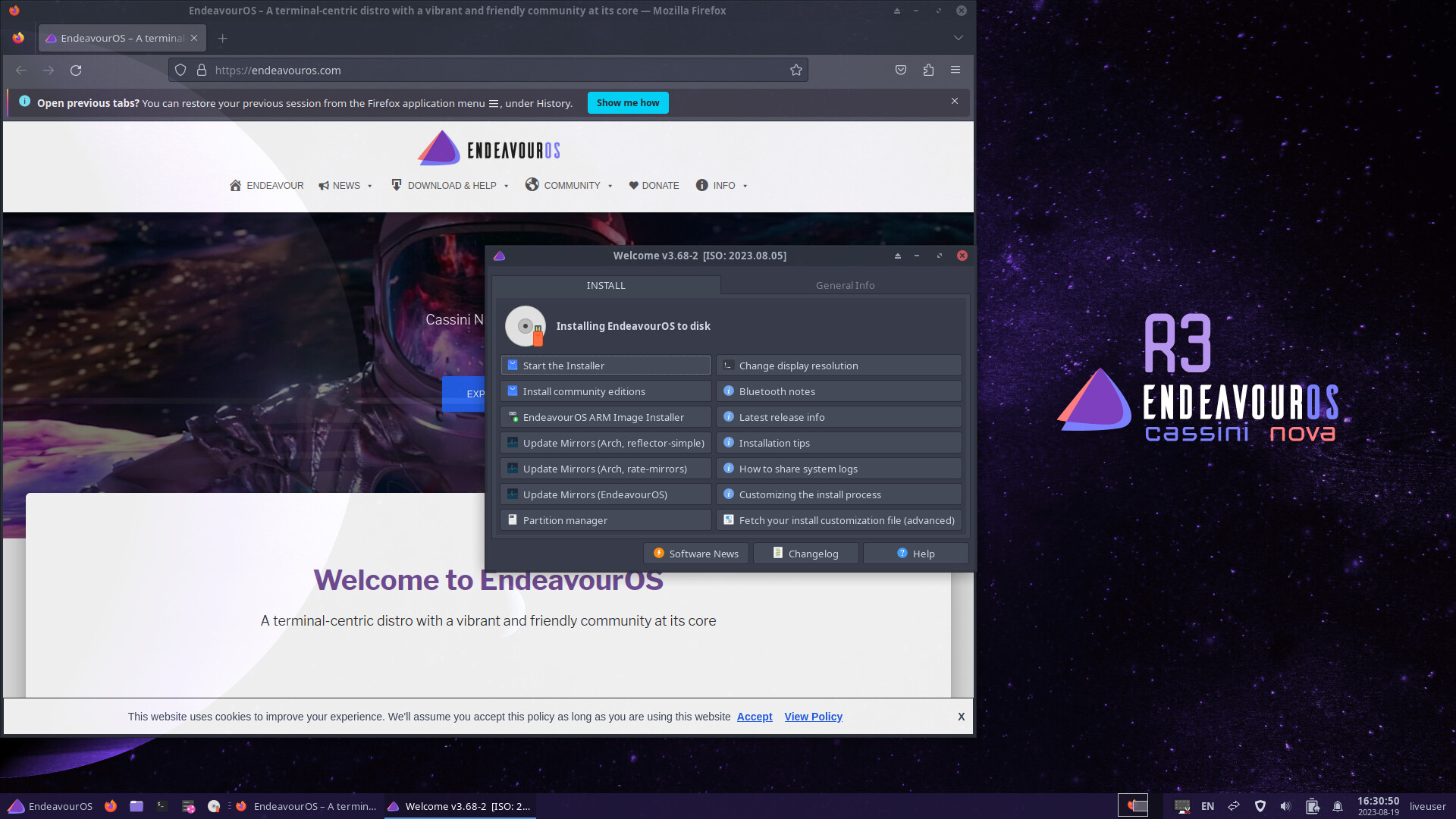Click the Firefox forward arrow
The height and width of the screenshot is (819, 1456).
coord(49,71)
